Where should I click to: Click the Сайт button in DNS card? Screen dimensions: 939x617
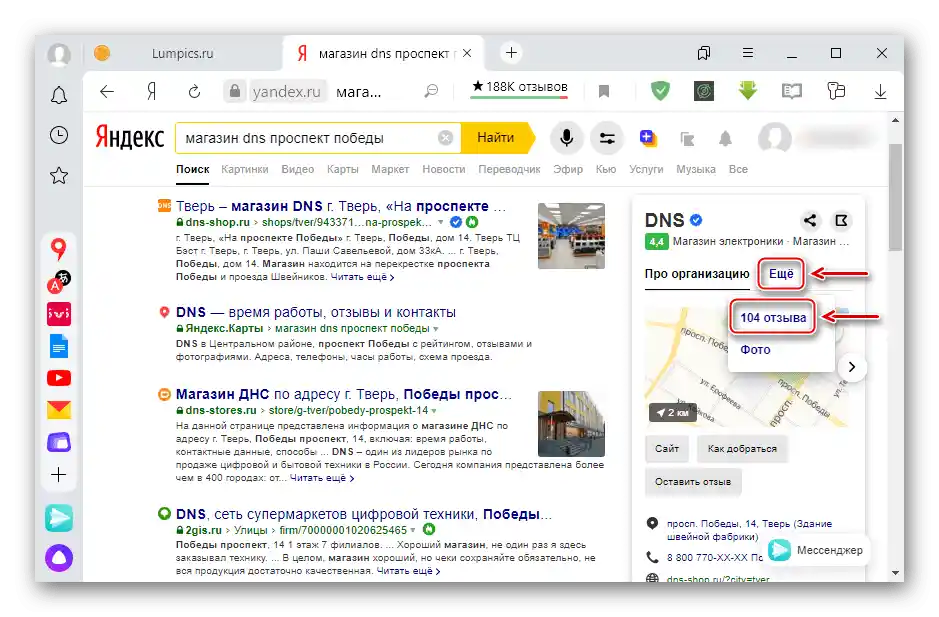point(667,449)
